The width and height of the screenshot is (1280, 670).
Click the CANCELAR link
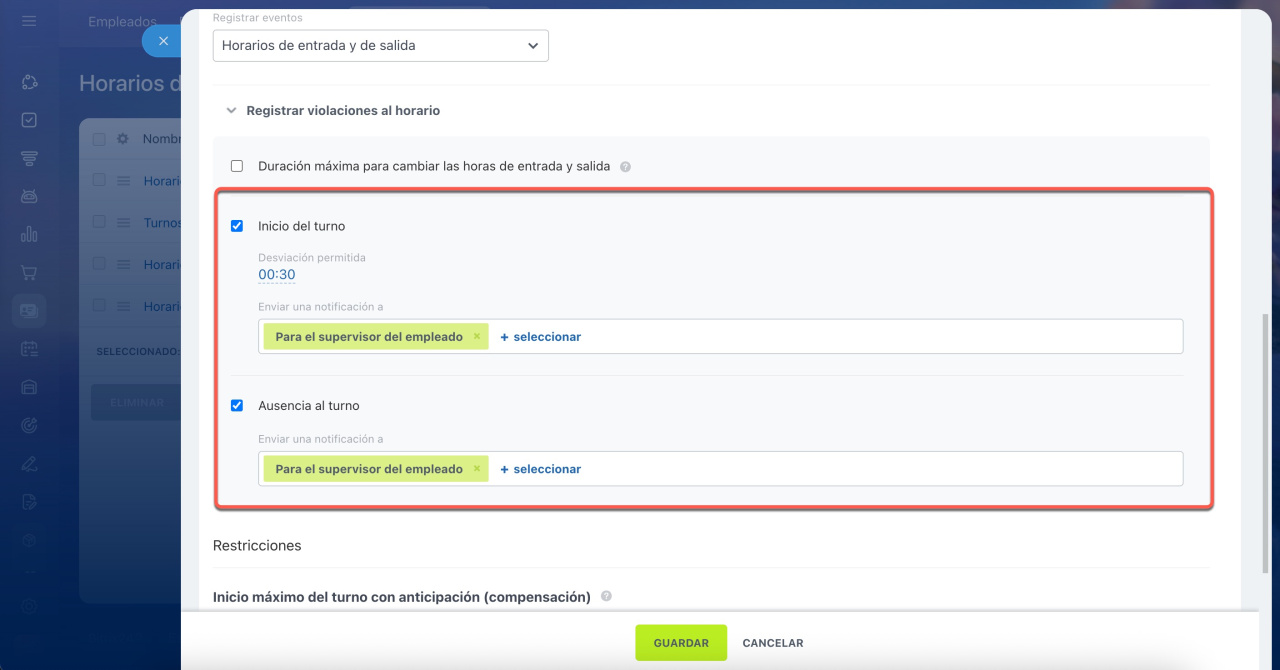(x=772, y=643)
